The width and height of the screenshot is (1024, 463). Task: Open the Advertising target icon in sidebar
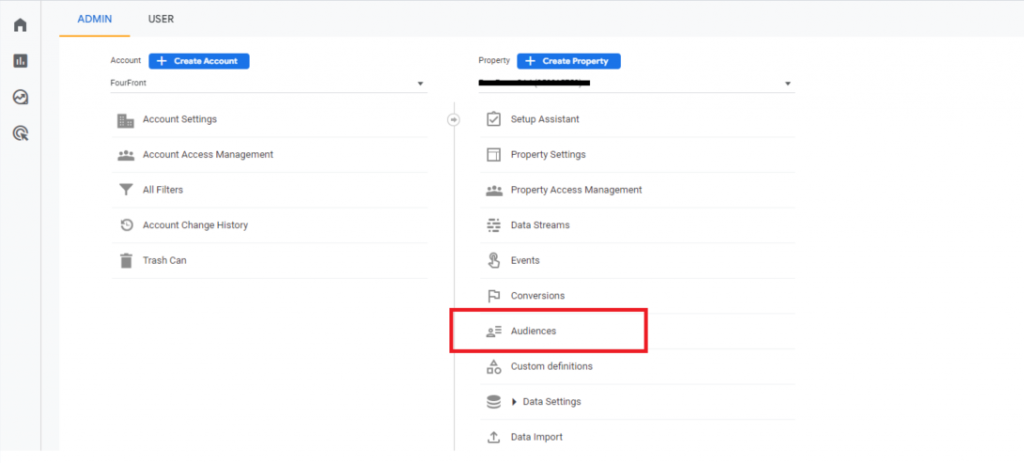(x=20, y=134)
